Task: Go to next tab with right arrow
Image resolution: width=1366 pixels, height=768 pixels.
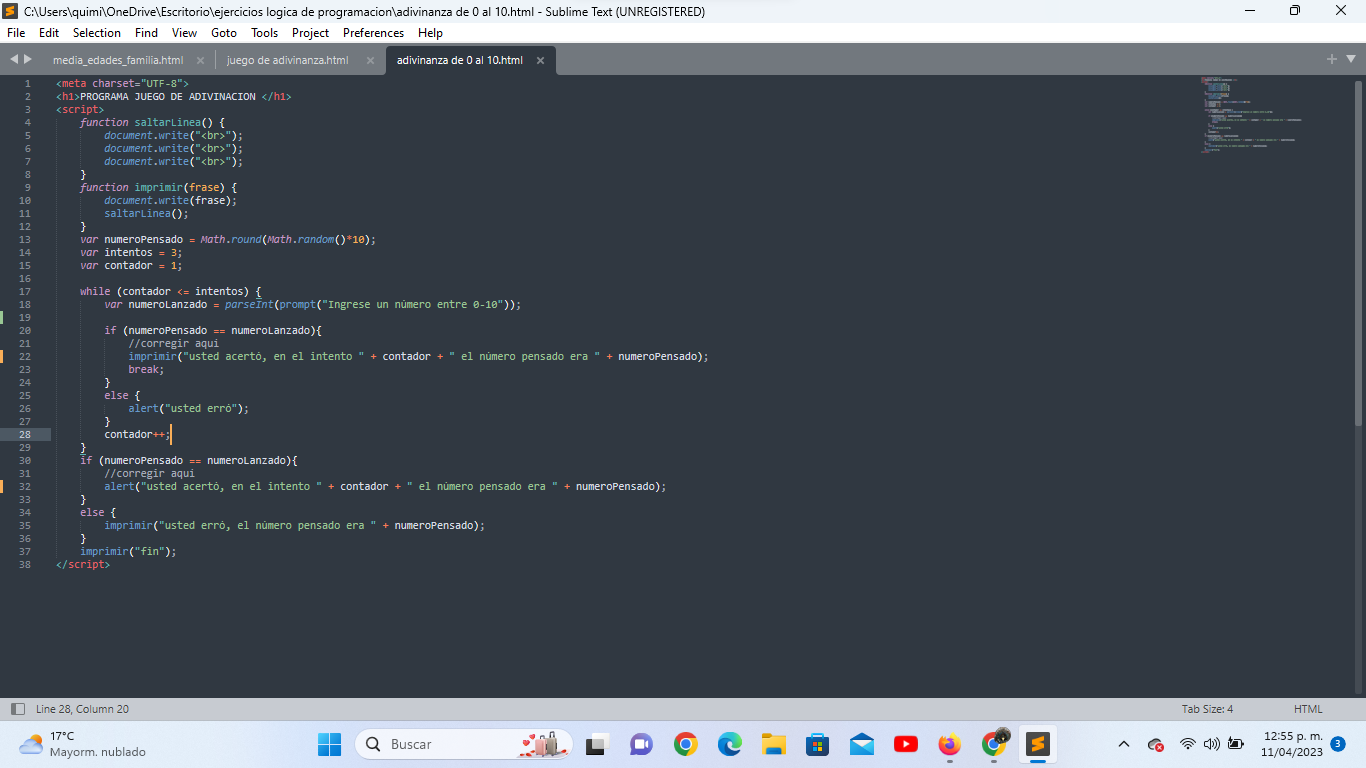Action: pos(28,60)
